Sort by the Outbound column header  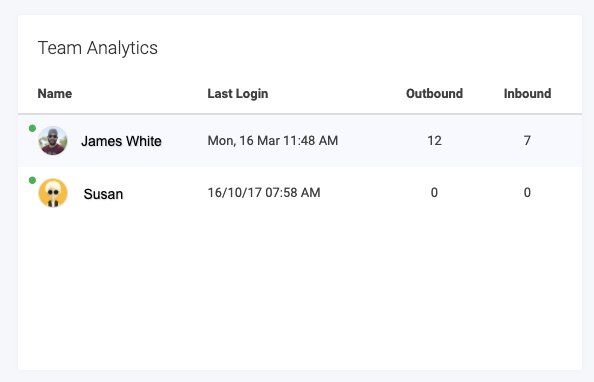click(x=434, y=94)
